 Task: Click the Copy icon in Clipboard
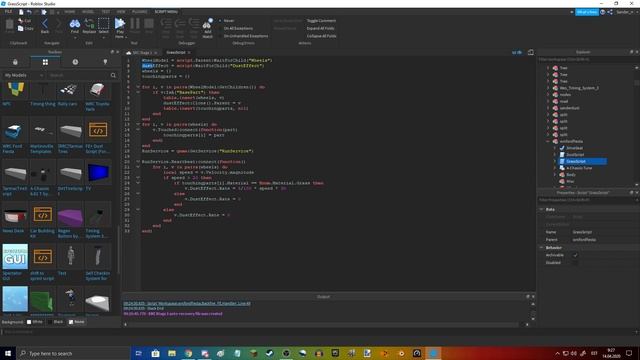(x=20, y=28)
